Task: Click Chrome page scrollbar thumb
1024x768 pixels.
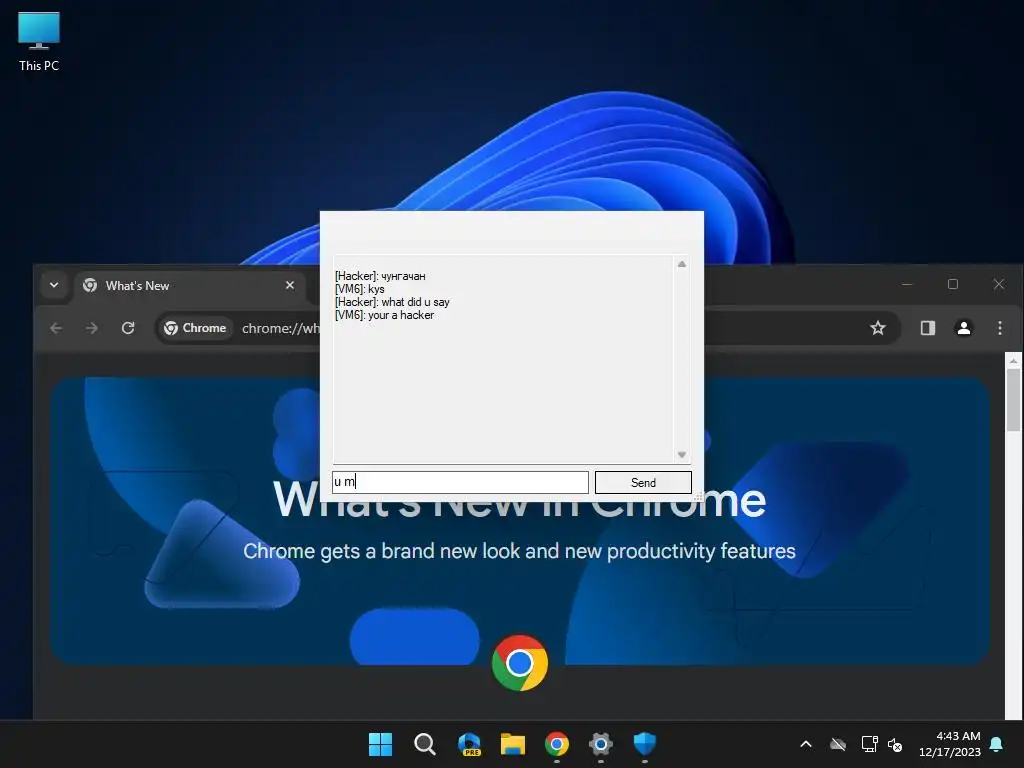Action: coord(1013,400)
